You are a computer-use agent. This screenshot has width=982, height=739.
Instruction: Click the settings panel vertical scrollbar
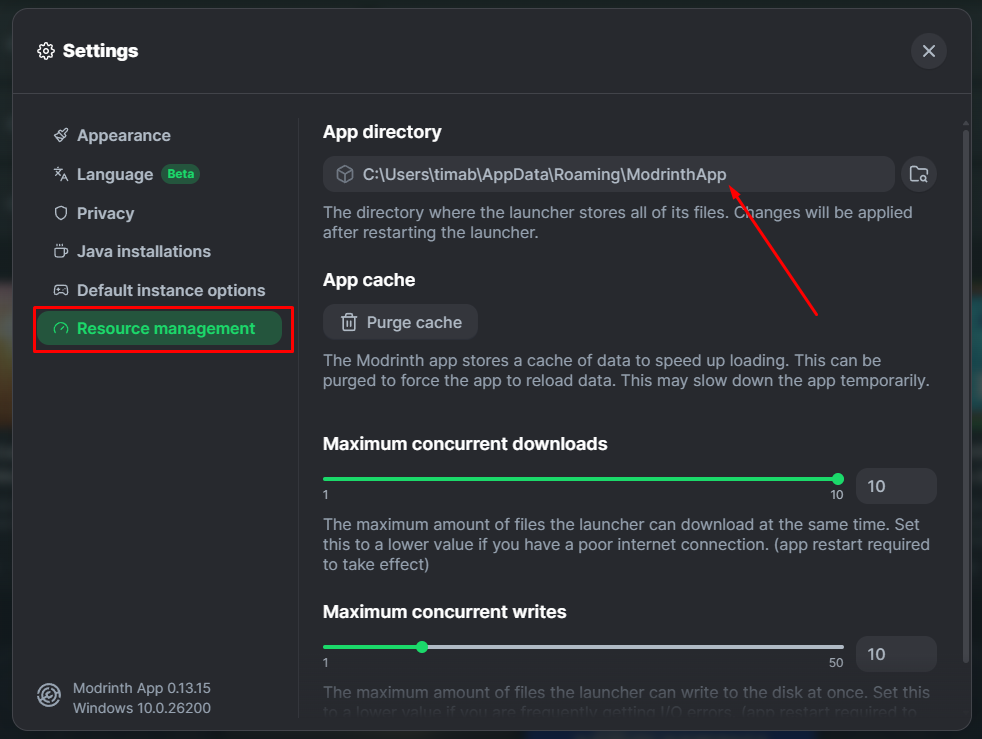pyautogui.click(x=966, y=395)
